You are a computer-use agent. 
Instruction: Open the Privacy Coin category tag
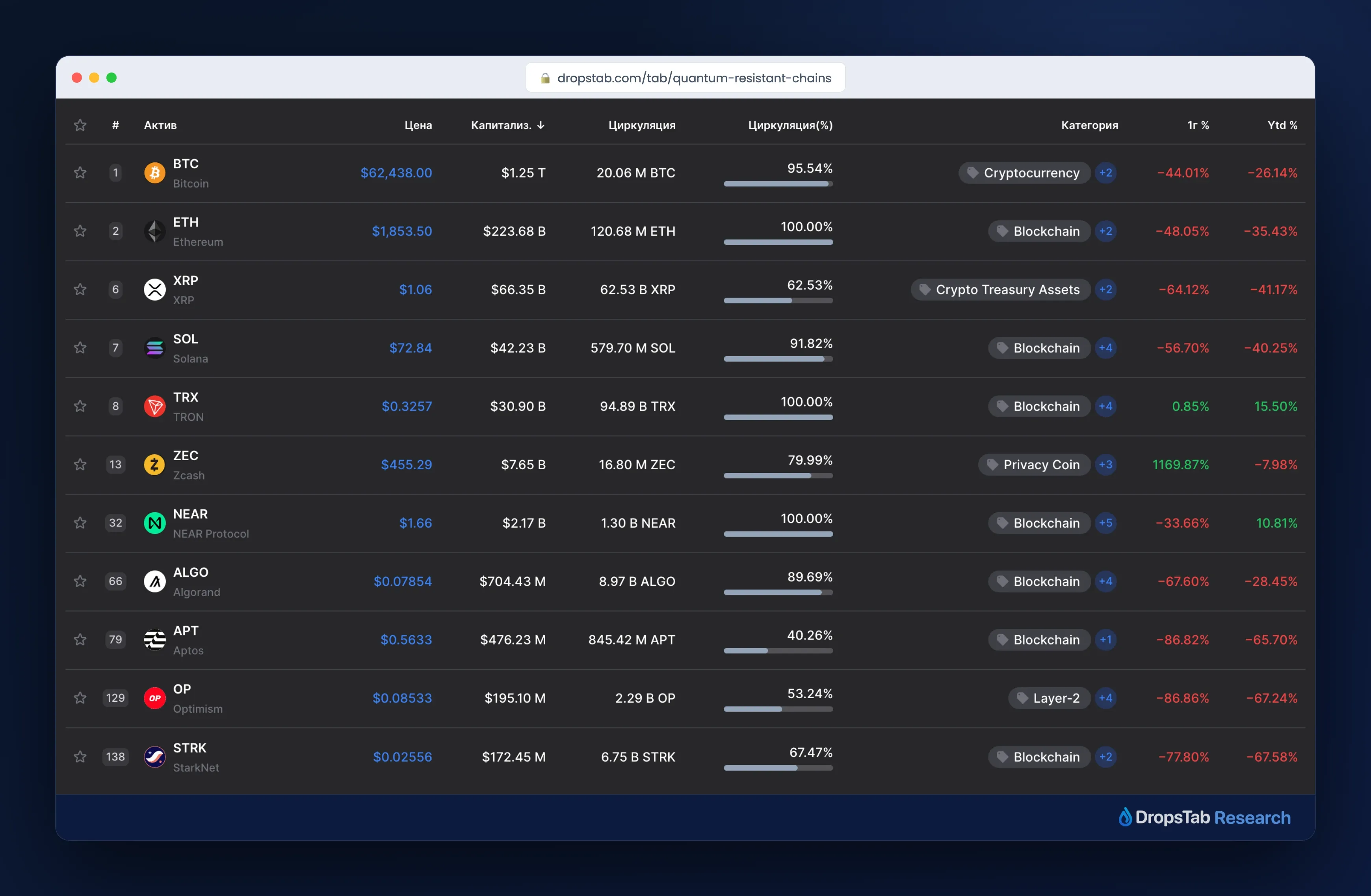(1034, 465)
